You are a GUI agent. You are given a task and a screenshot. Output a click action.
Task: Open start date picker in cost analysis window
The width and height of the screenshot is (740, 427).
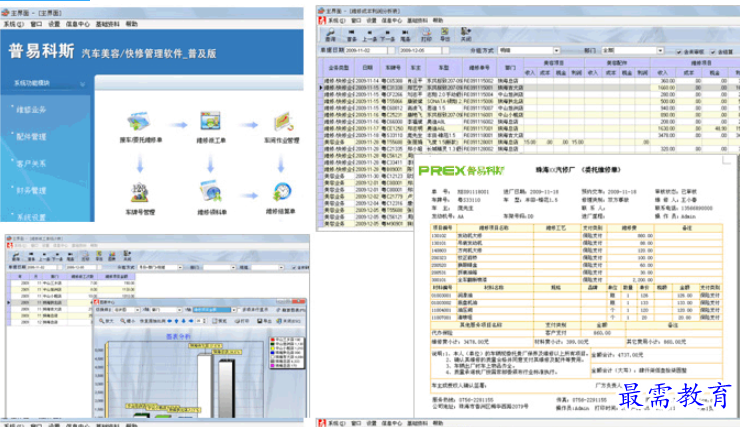click(391, 50)
